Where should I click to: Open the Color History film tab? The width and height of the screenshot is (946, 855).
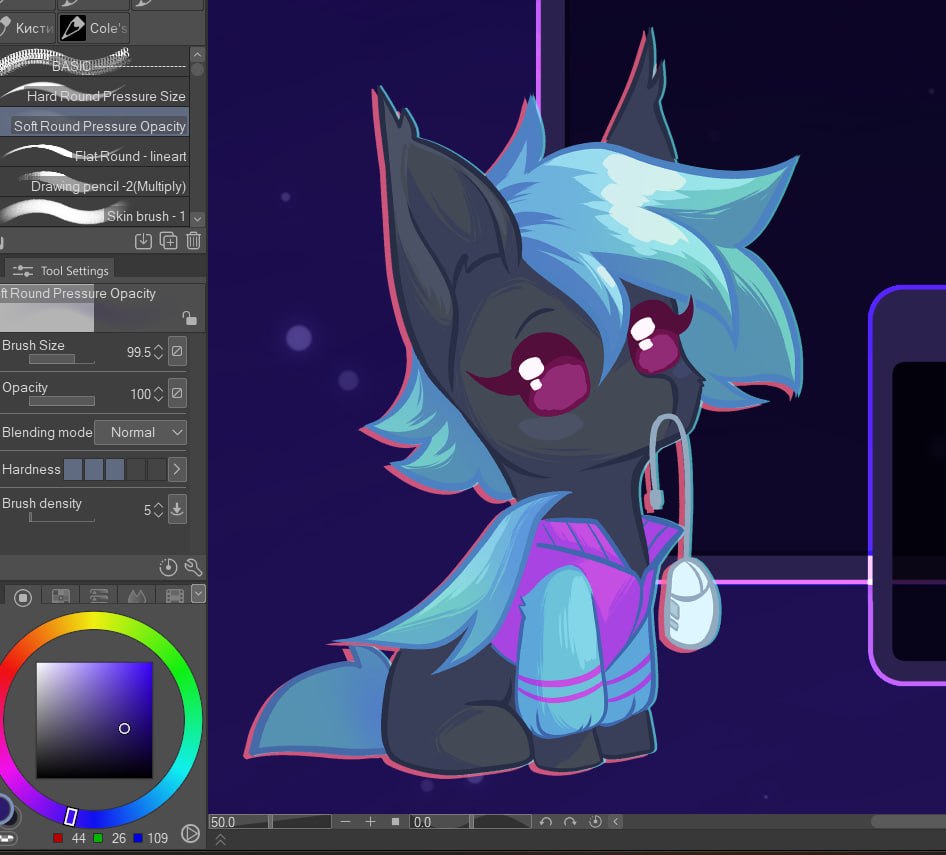[174, 596]
